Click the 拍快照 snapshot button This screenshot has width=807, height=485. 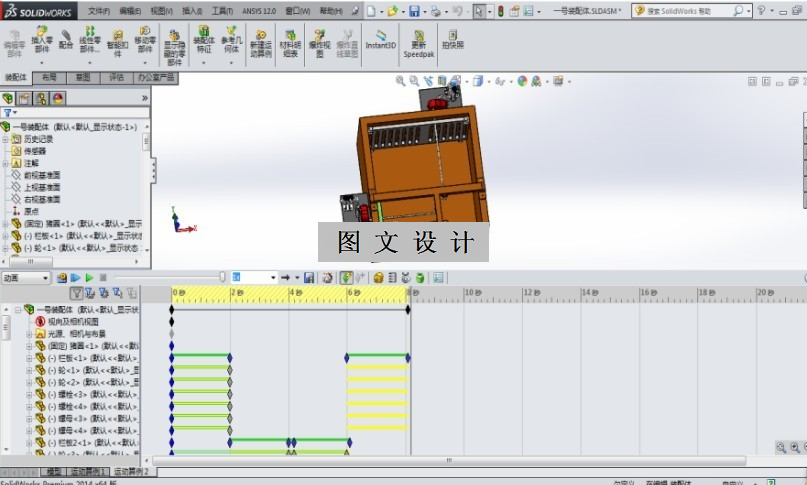coord(453,40)
